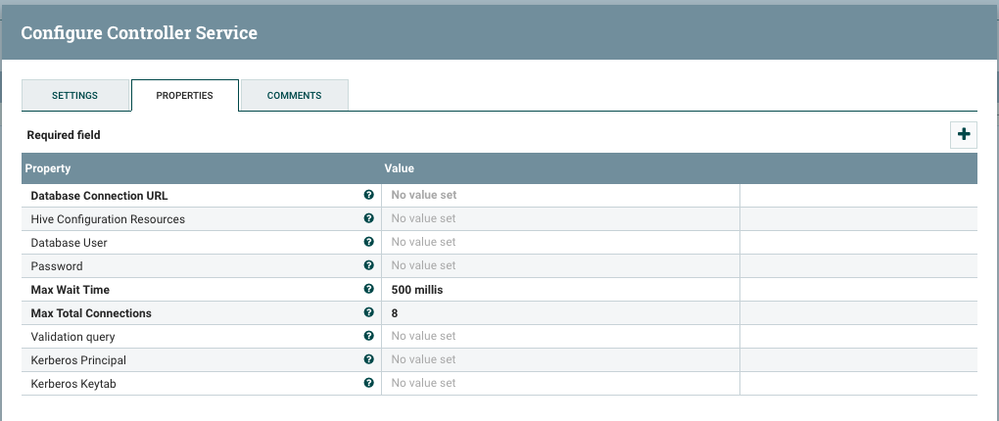Viewport: 999px width, 421px height.
Task: Click help icon beside Max Wait Time
Action: pos(369,289)
